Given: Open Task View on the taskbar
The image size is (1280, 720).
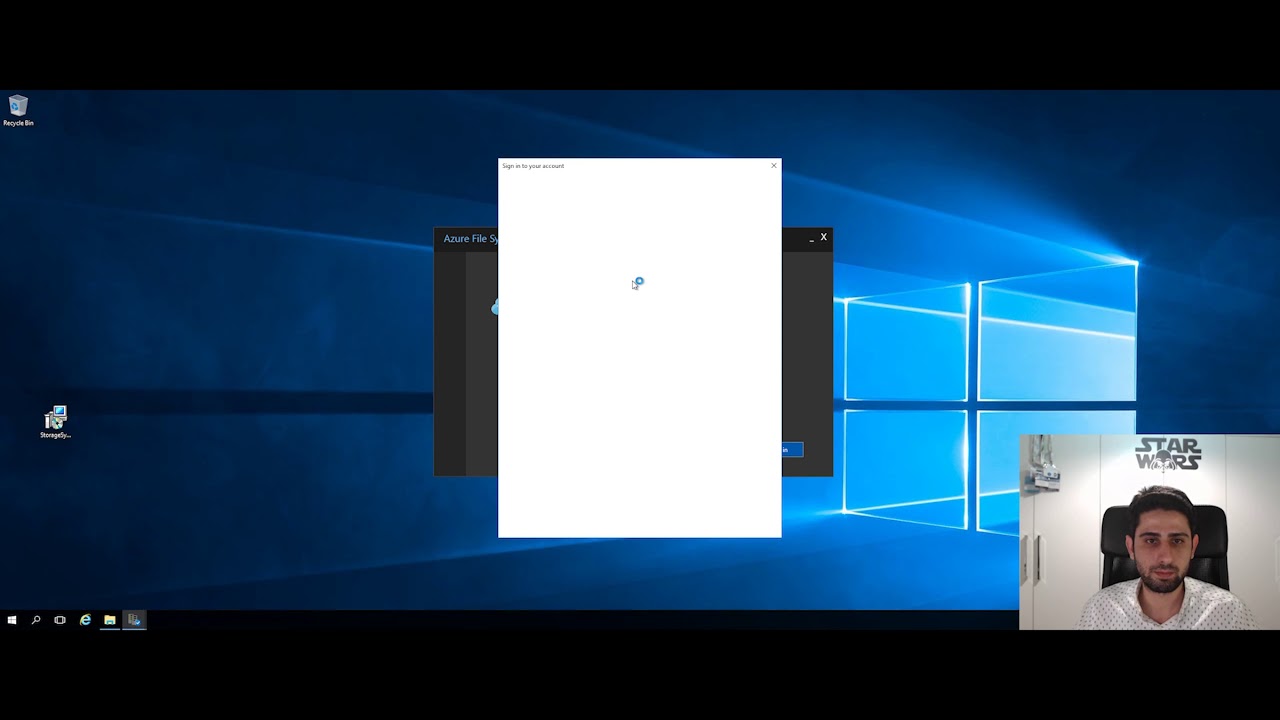Looking at the screenshot, I should click(60, 620).
